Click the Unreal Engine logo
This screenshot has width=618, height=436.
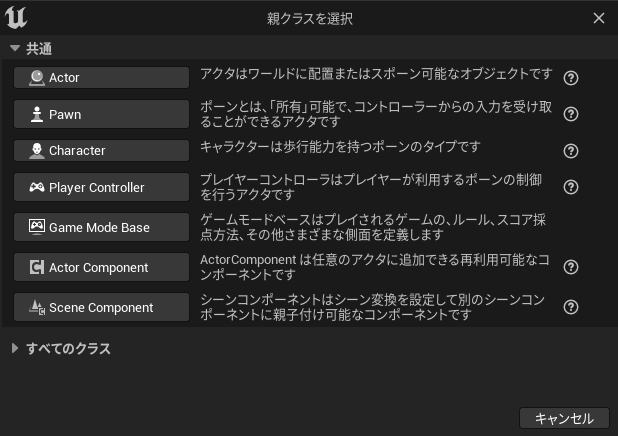pyautogui.click(x=16, y=18)
